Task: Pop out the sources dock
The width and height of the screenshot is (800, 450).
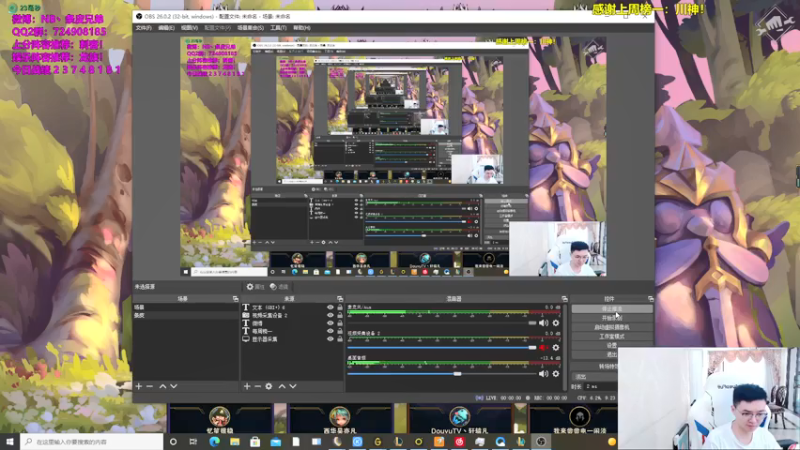Action: (x=340, y=298)
